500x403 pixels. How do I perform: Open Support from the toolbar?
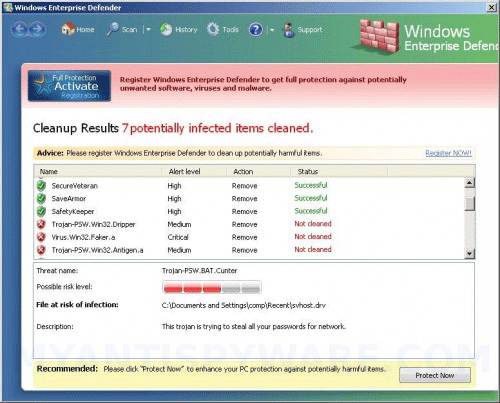[x=302, y=30]
